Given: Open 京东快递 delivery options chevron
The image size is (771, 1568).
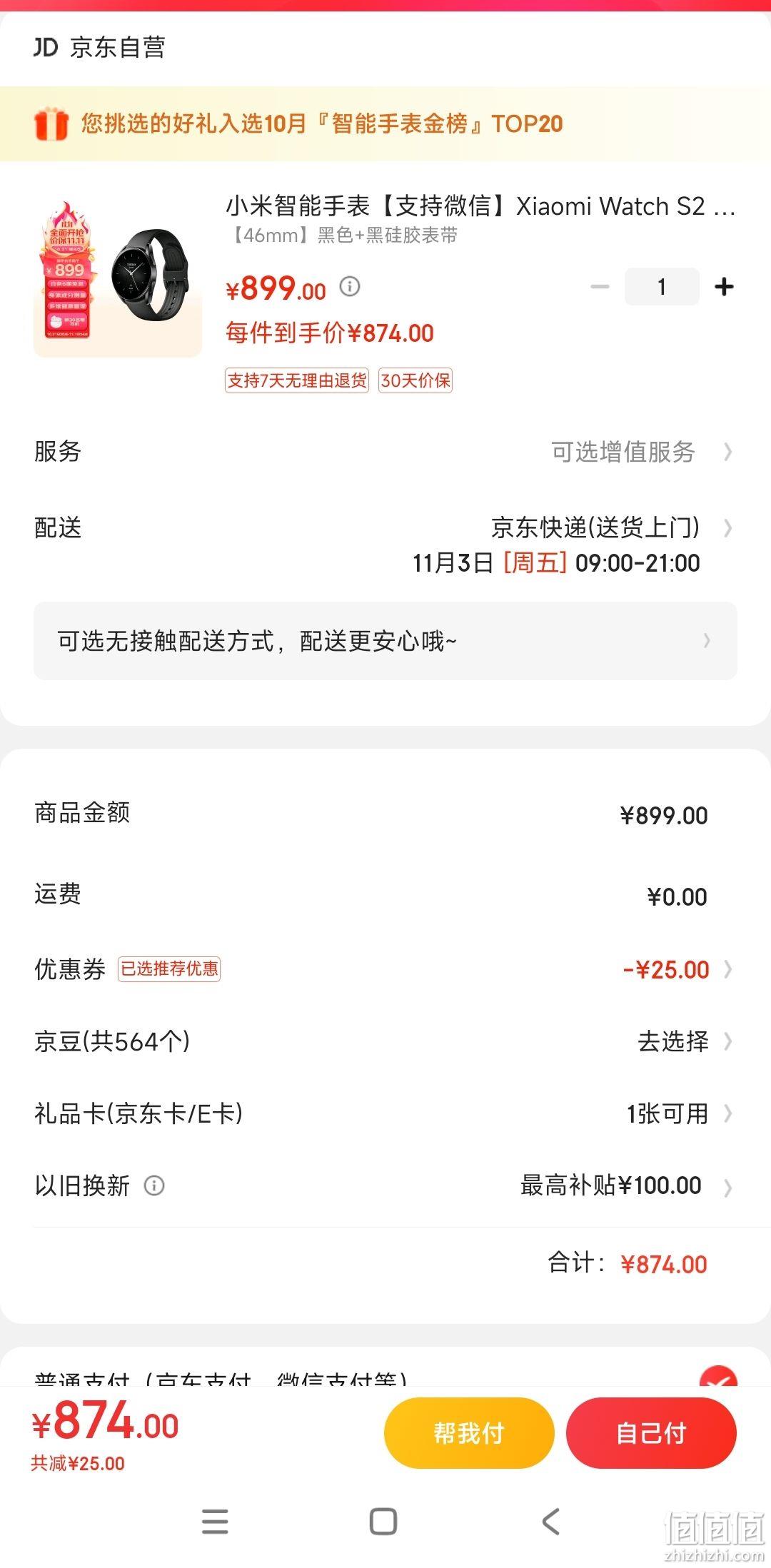Looking at the screenshot, I should [x=728, y=528].
